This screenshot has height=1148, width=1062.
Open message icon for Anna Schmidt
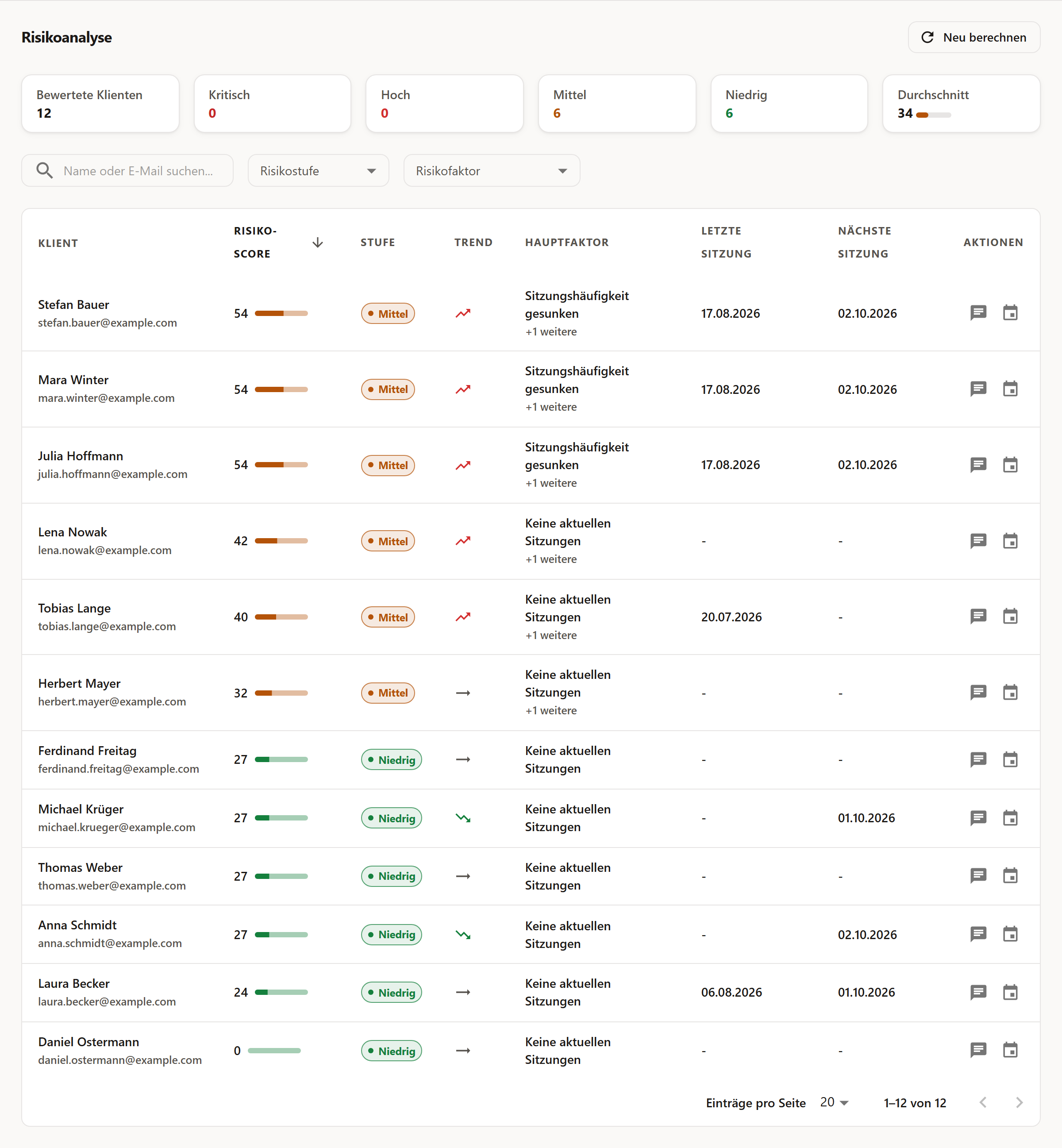[978, 934]
